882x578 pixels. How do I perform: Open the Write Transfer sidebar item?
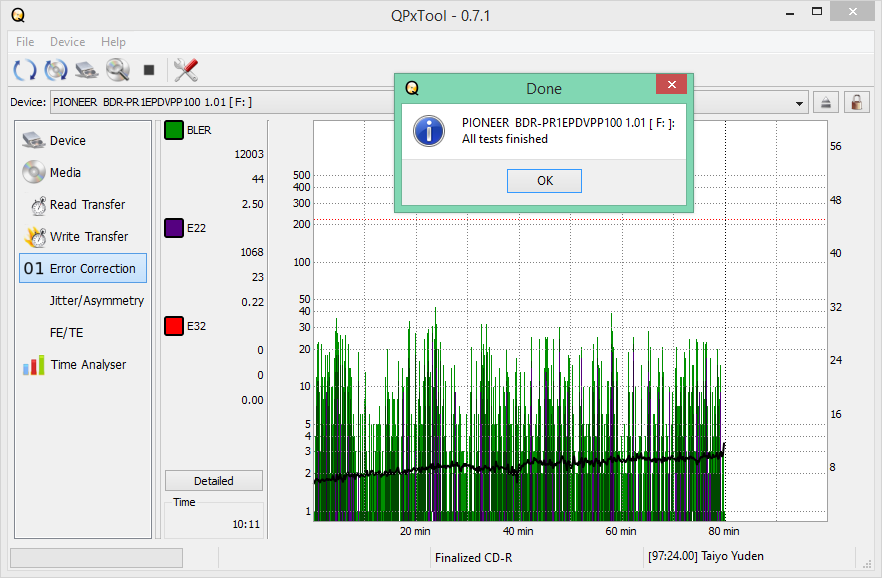click(83, 236)
